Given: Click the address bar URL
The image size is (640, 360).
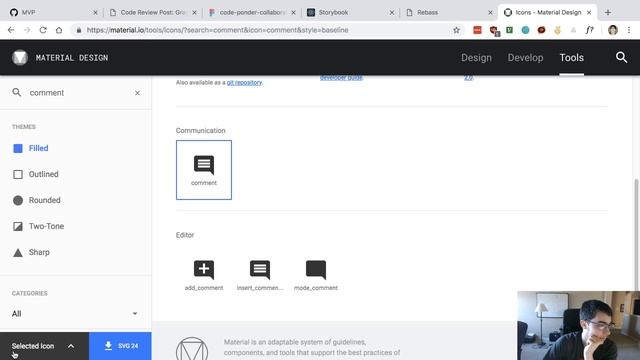Looking at the screenshot, I should [218, 30].
